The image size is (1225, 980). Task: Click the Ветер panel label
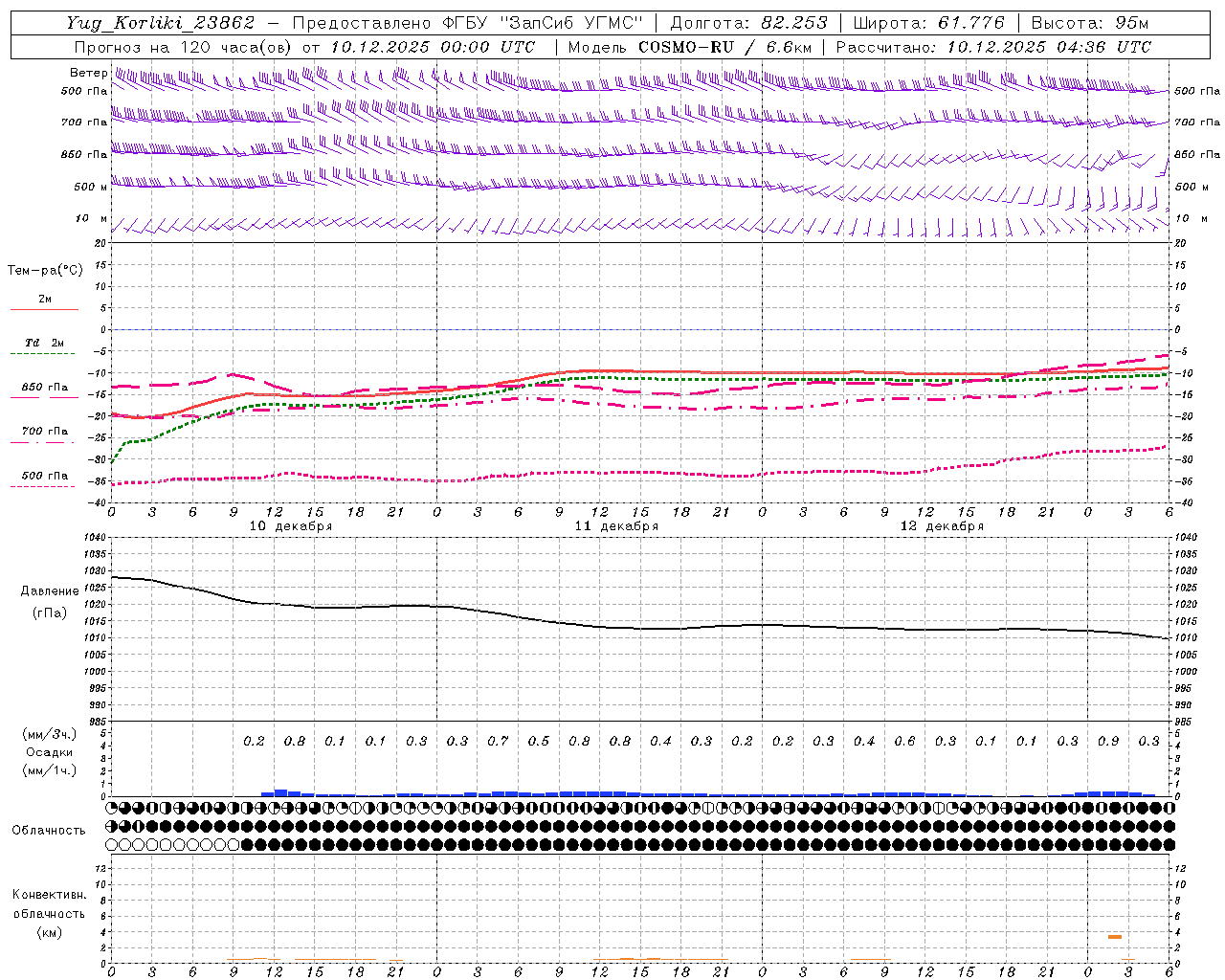click(x=88, y=73)
